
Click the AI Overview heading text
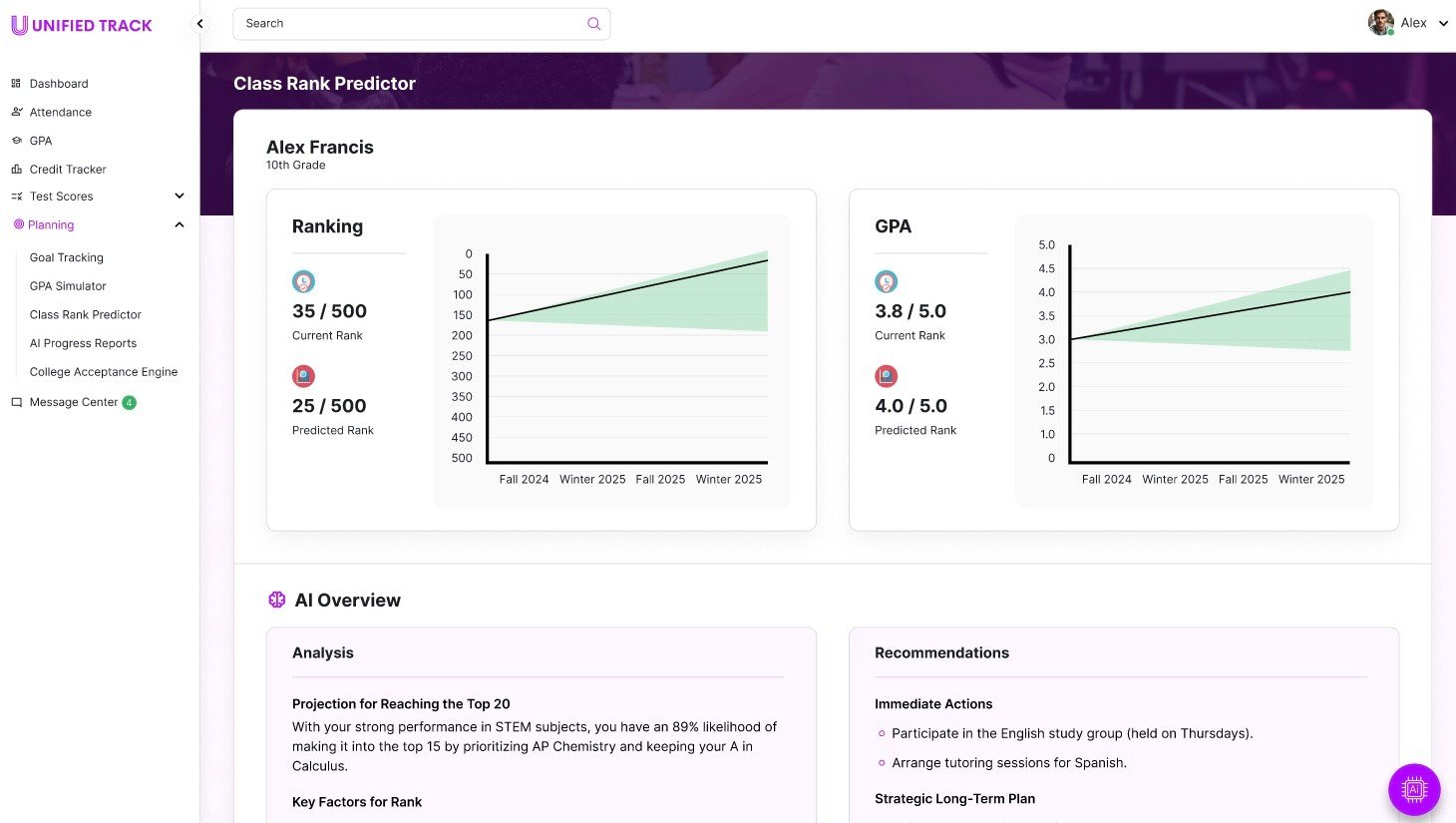click(347, 601)
